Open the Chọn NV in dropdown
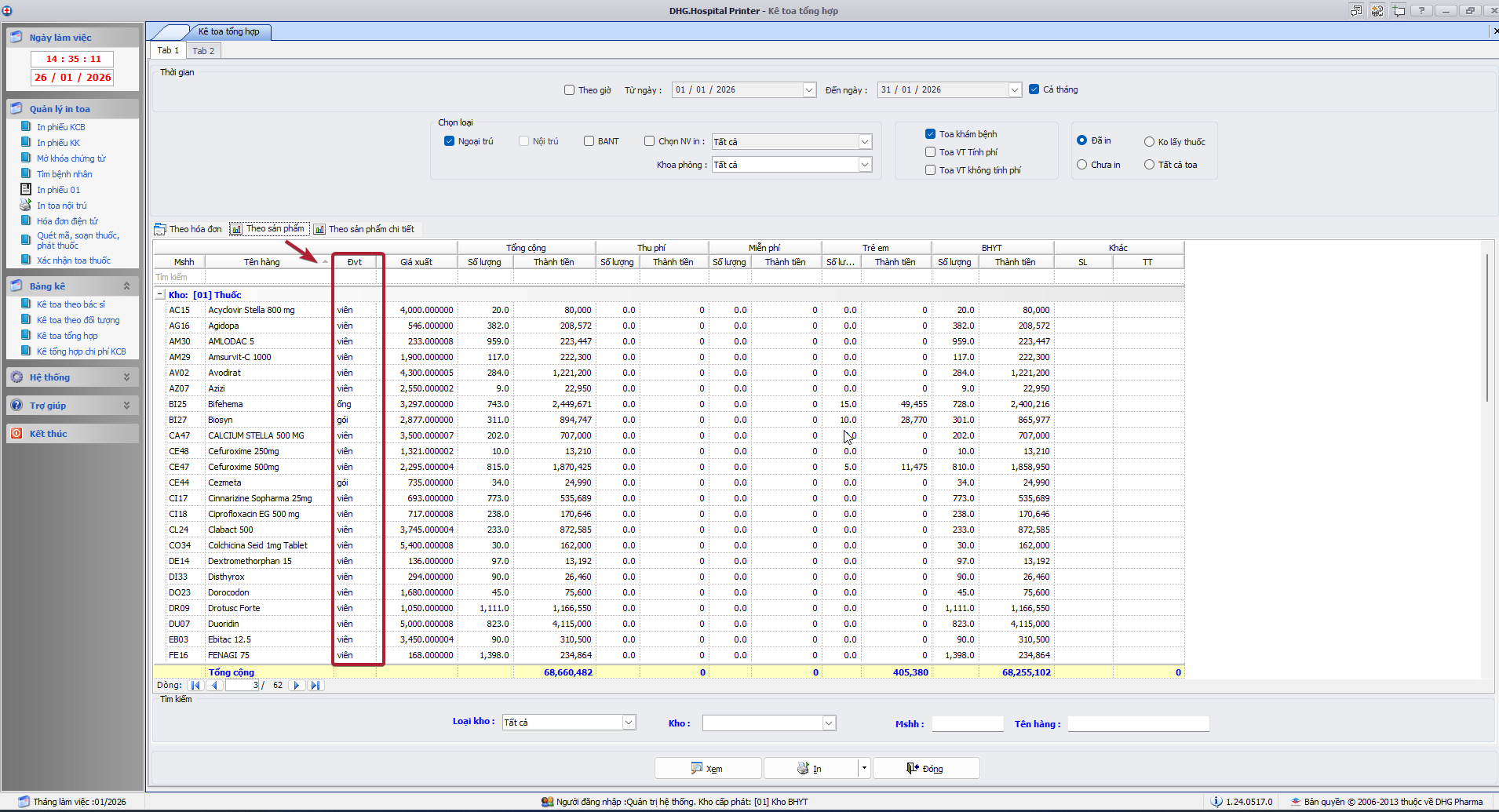This screenshot has width=1499, height=812. pyautogui.click(x=865, y=142)
